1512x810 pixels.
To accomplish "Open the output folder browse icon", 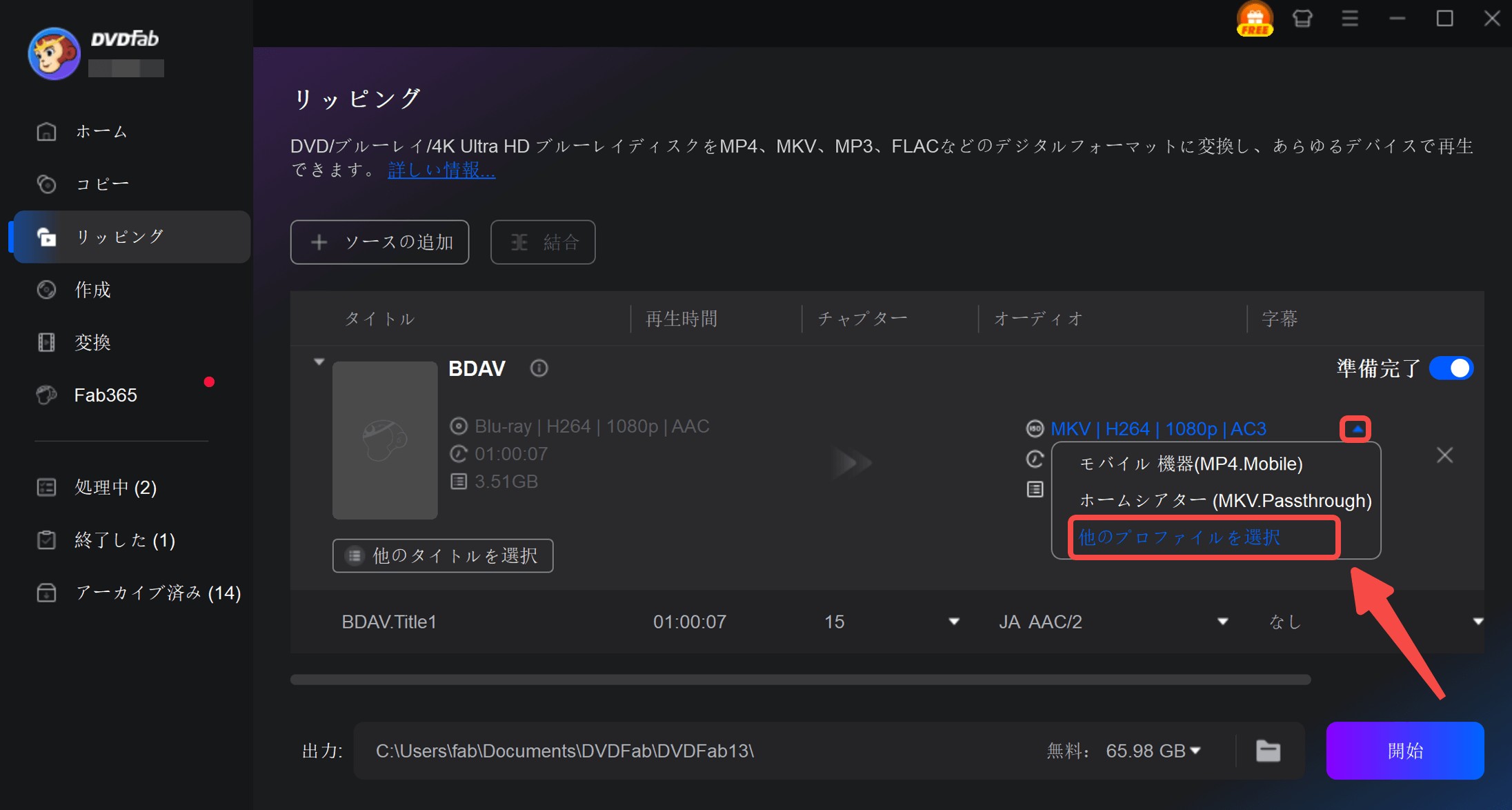I will [1268, 751].
